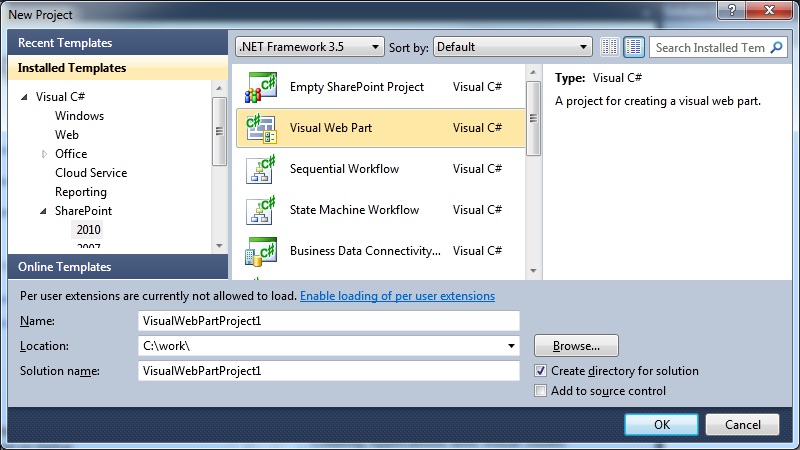The height and width of the screenshot is (450, 800).
Task: Select the Office tree item label
Action: 71,154
